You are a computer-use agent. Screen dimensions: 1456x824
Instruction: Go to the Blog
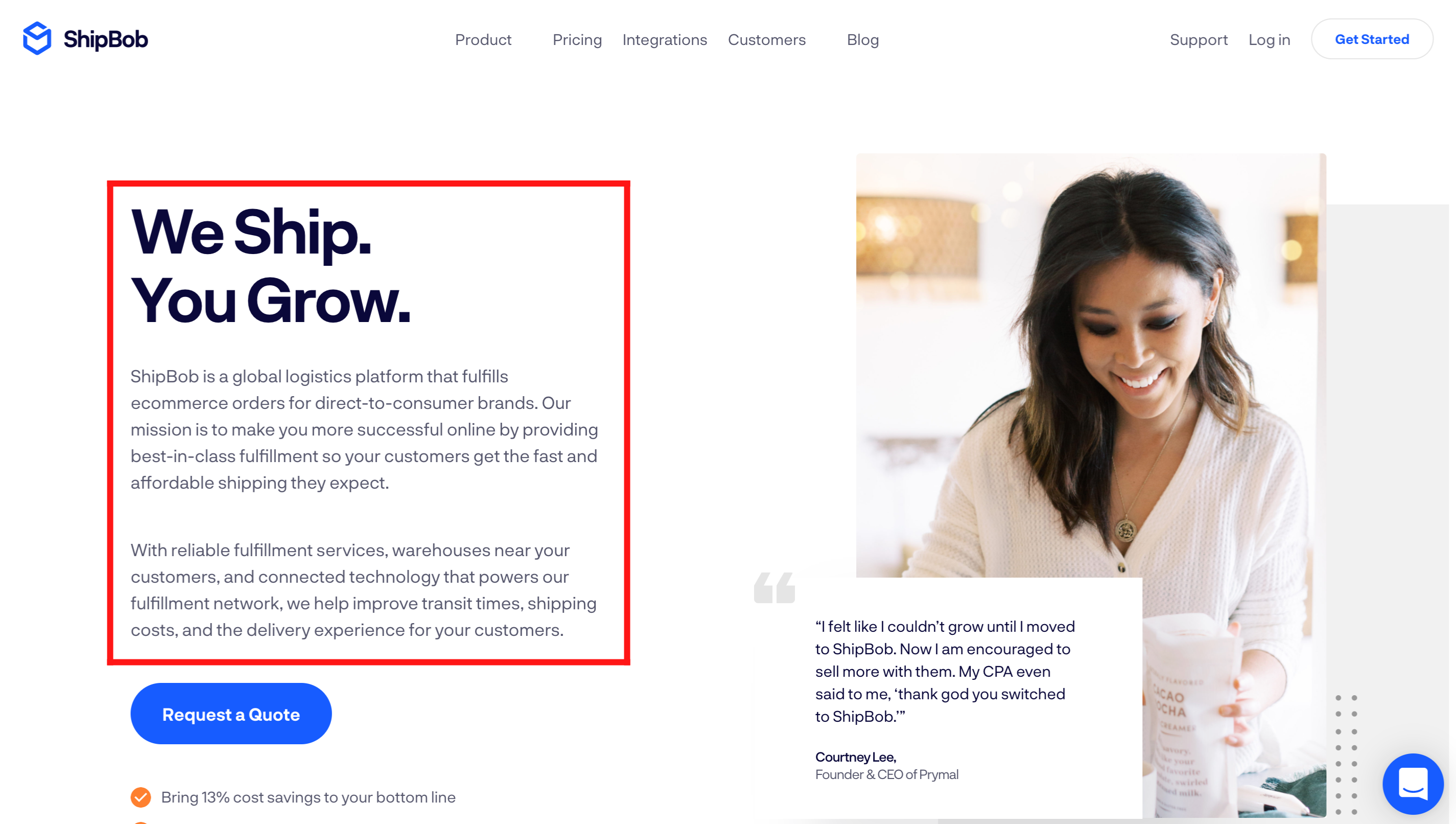click(x=862, y=40)
